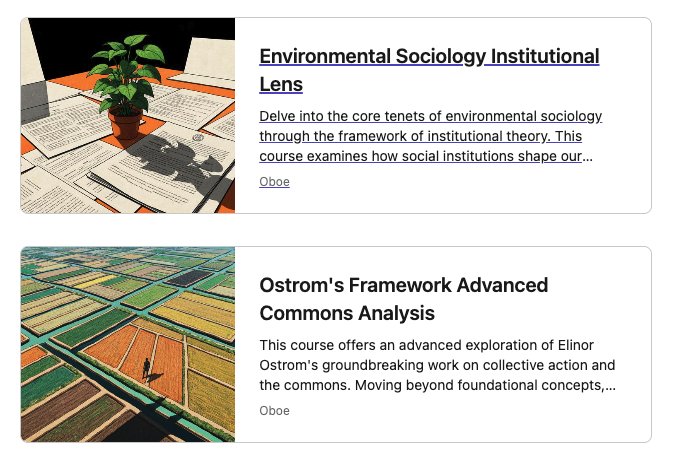The height and width of the screenshot is (465, 673).
Task: Click "the commons. Moving beyond foundational concepts" line
Action: [x=437, y=385]
